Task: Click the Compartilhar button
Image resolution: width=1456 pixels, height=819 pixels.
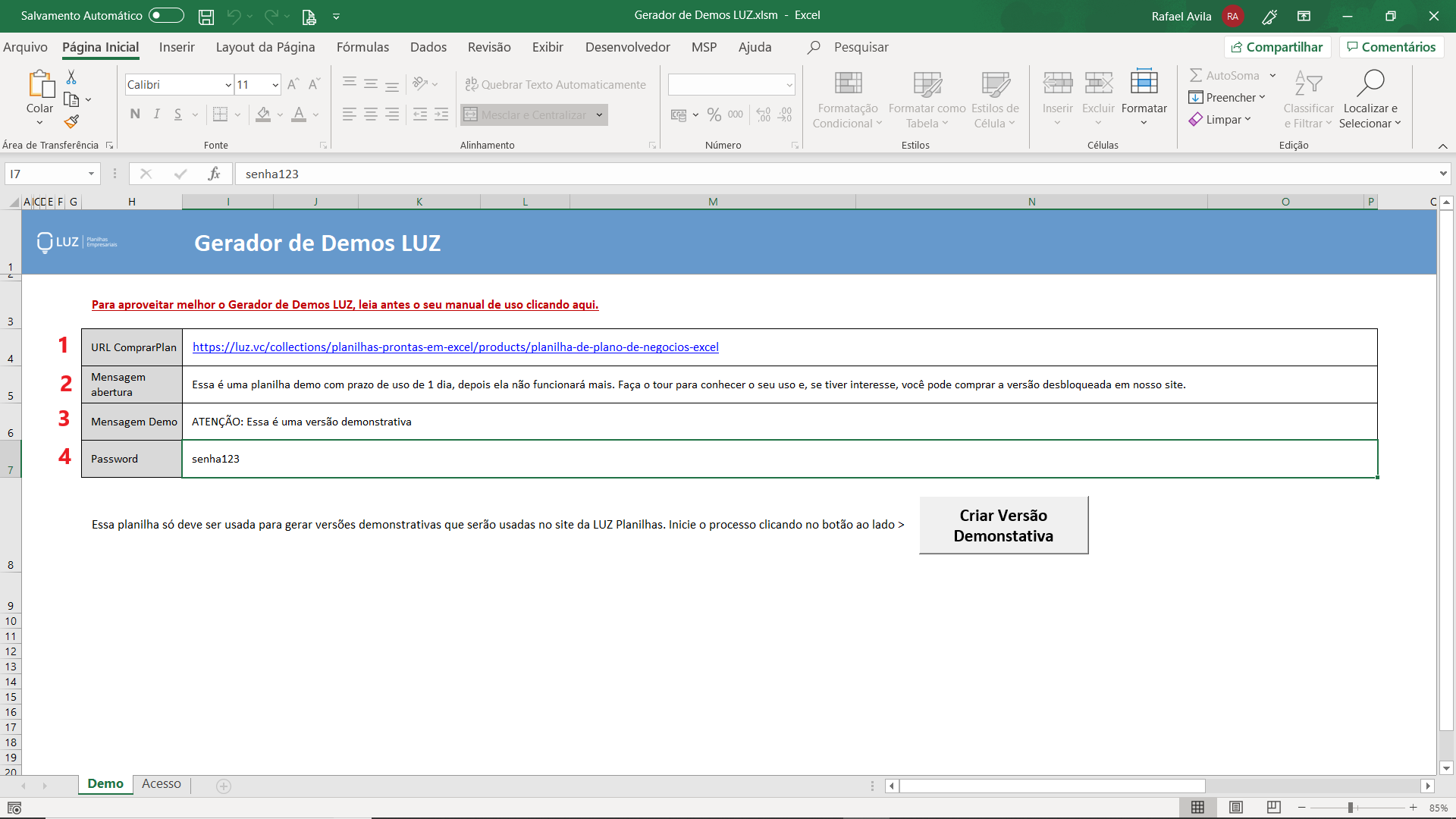Action: tap(1278, 47)
